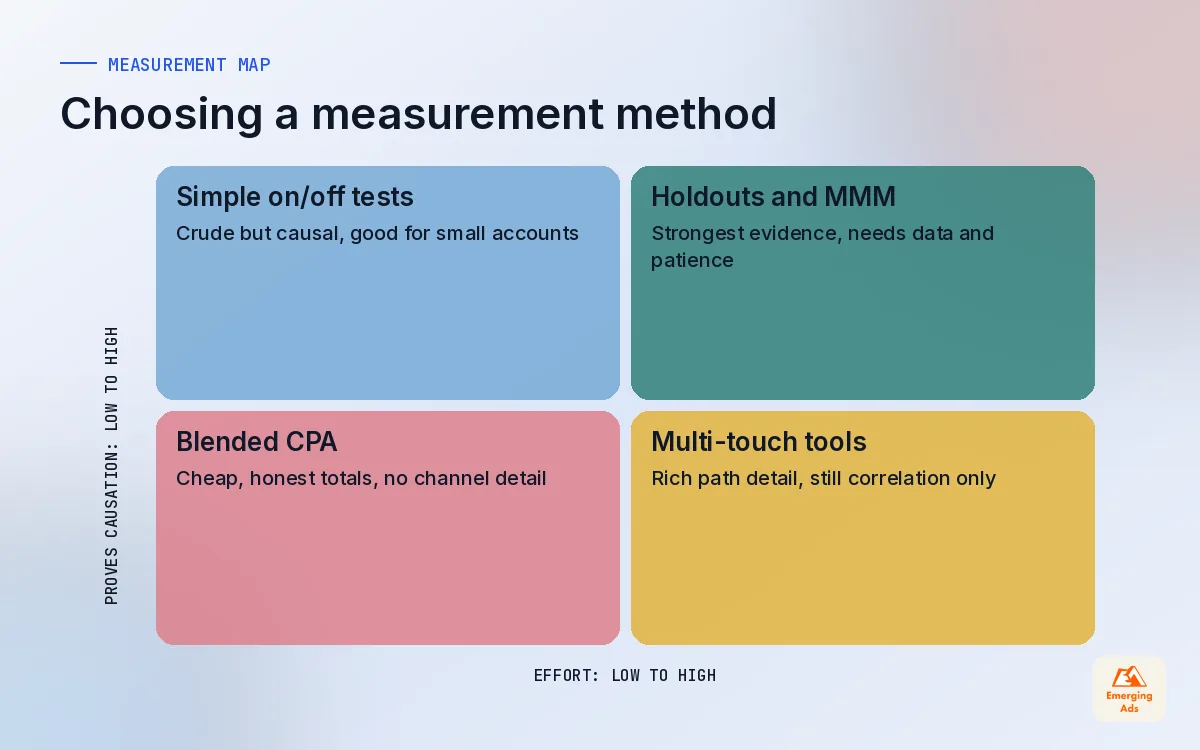Image resolution: width=1200 pixels, height=750 pixels.
Task: Click the "EFFORT: LOW TO HIGH" axis label
Action: 625,675
